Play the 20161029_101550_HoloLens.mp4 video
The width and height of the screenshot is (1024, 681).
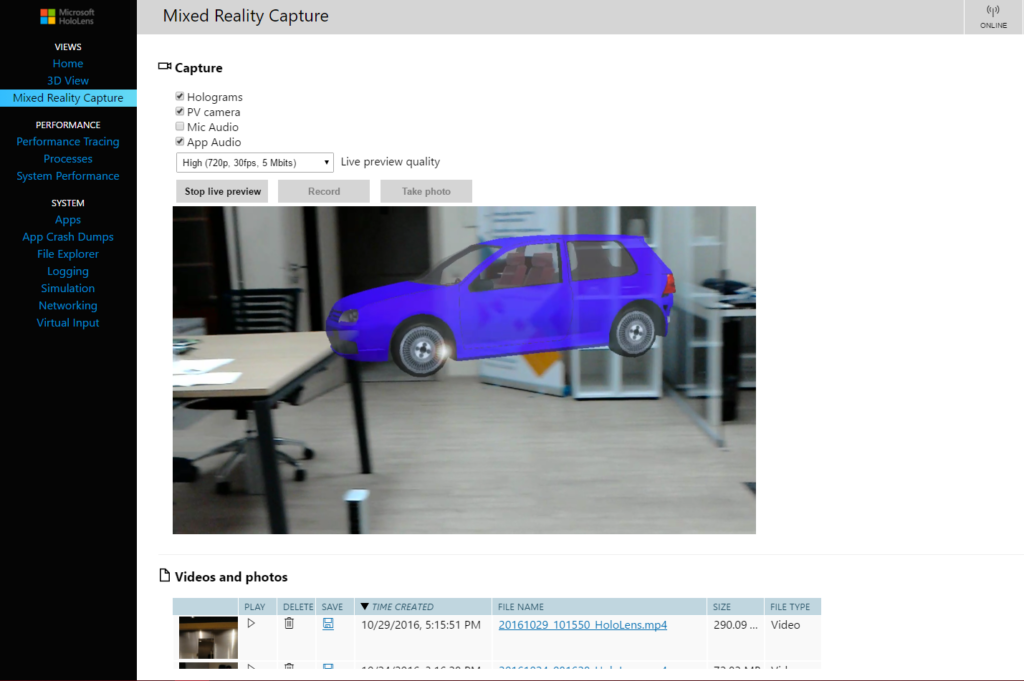[x=251, y=624]
